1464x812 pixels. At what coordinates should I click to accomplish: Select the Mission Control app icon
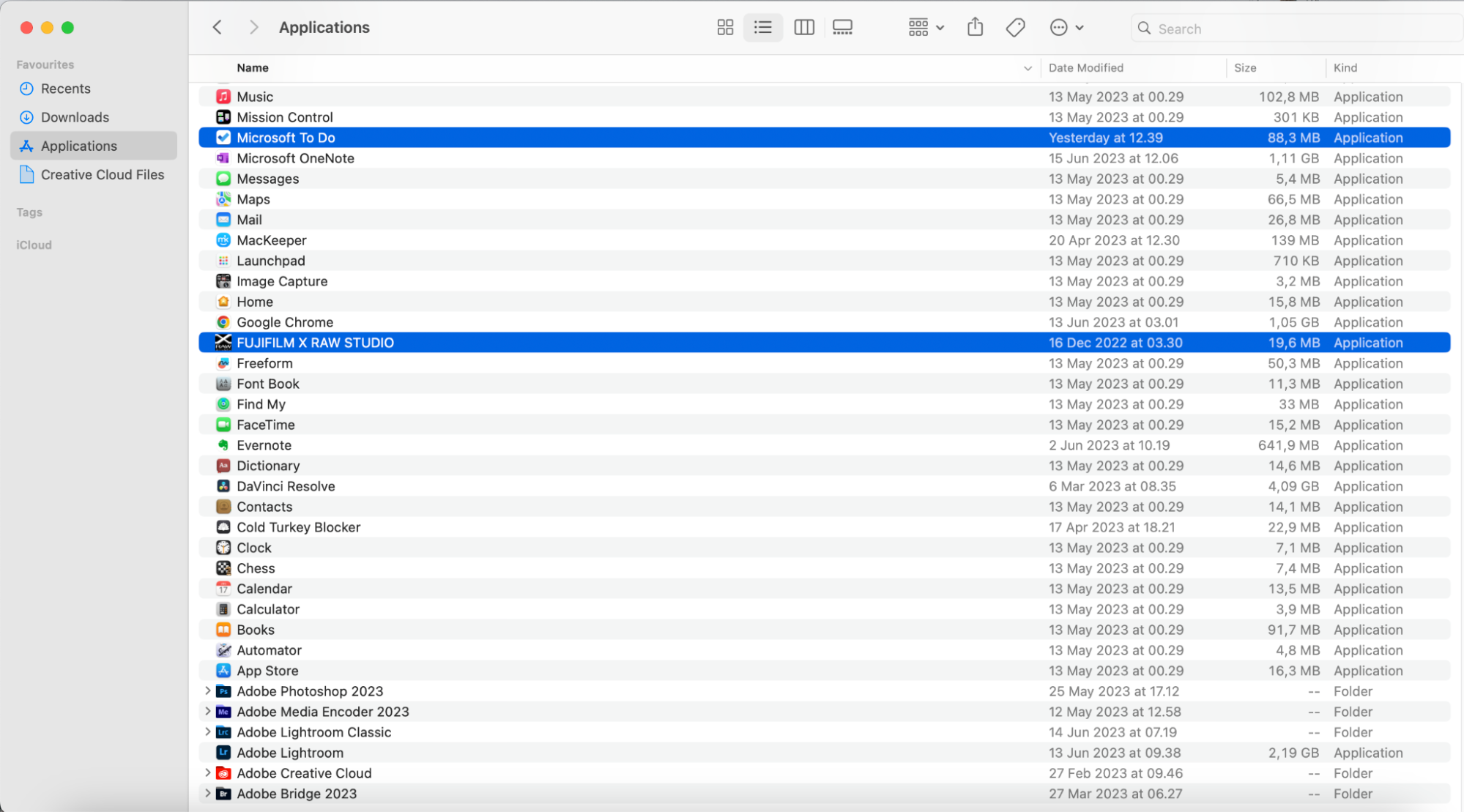223,117
